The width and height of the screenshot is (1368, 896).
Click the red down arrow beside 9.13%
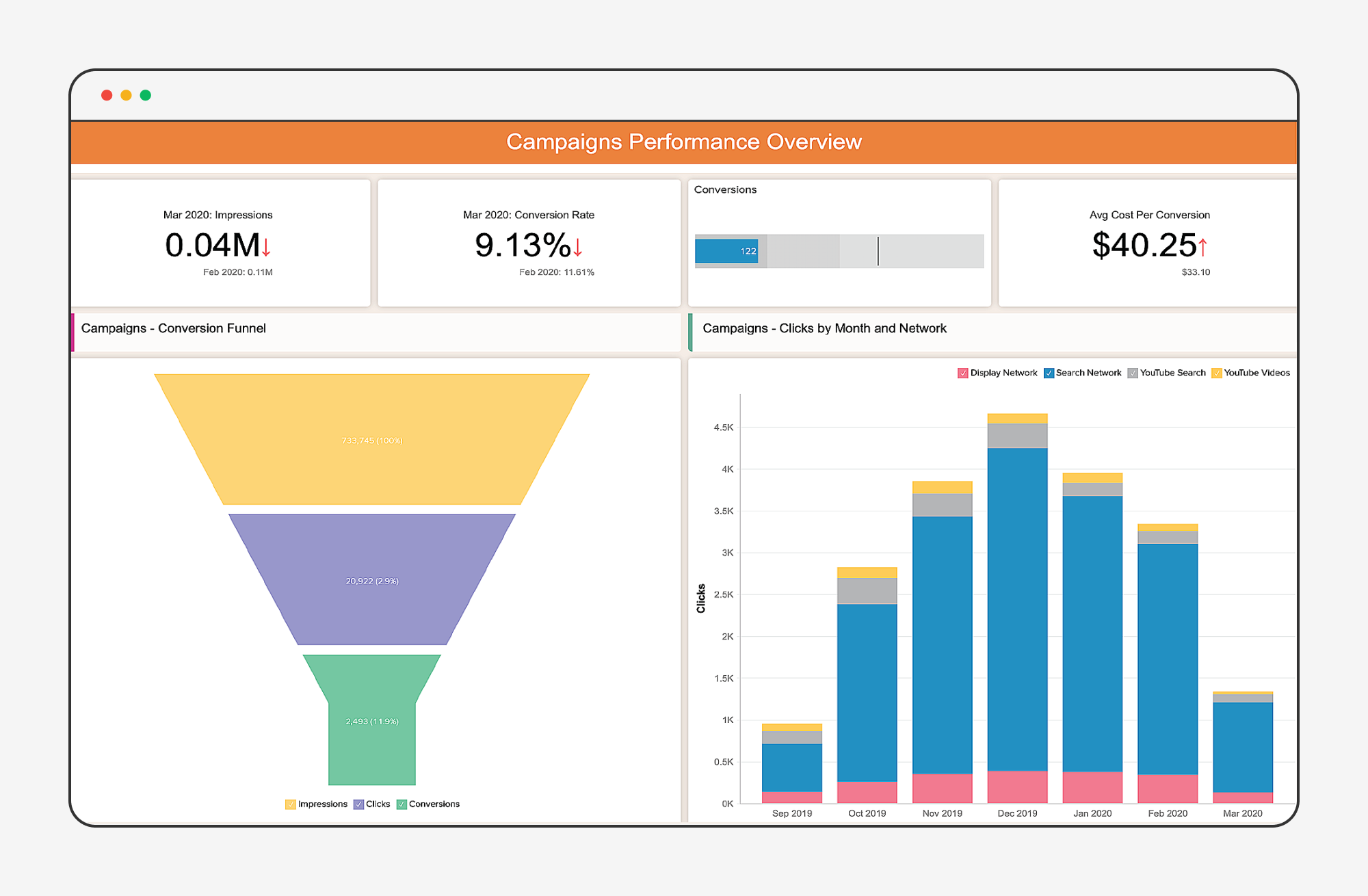click(x=578, y=247)
